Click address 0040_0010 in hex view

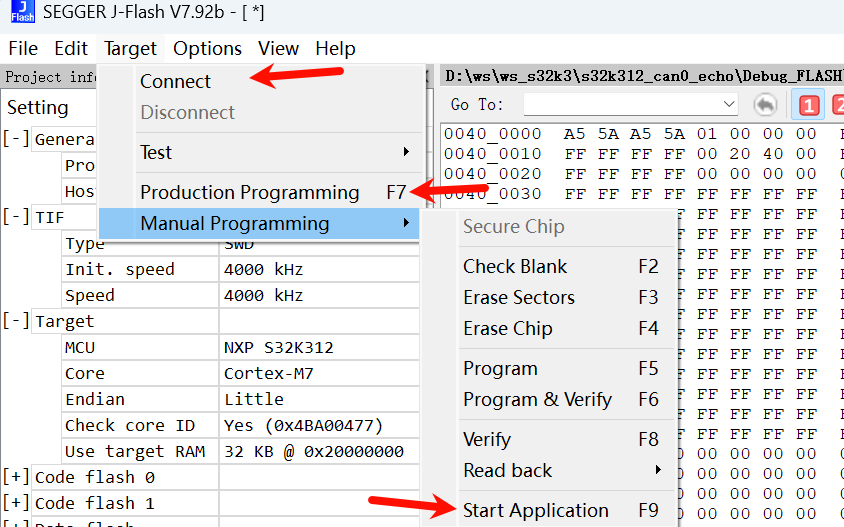[x=493, y=154]
